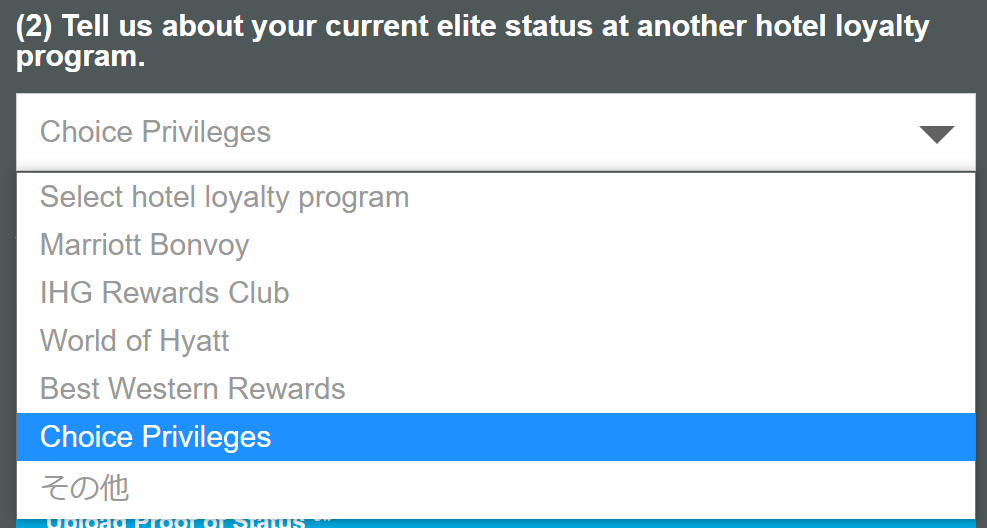
Task: Select the Best Western loyalty entry
Action: pos(193,389)
